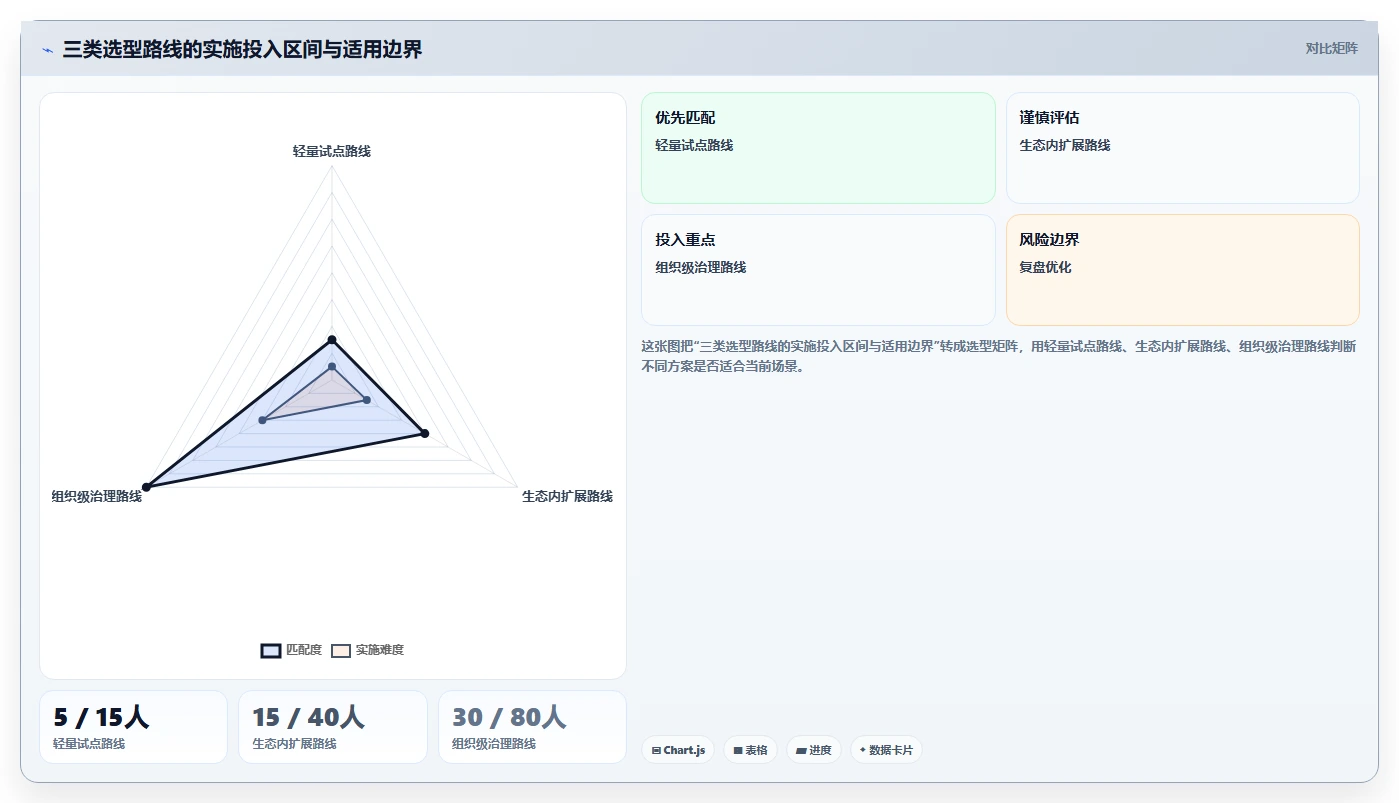Click the title 三类选型路线的实施投入区间与适用边界

pyautogui.click(x=242, y=49)
